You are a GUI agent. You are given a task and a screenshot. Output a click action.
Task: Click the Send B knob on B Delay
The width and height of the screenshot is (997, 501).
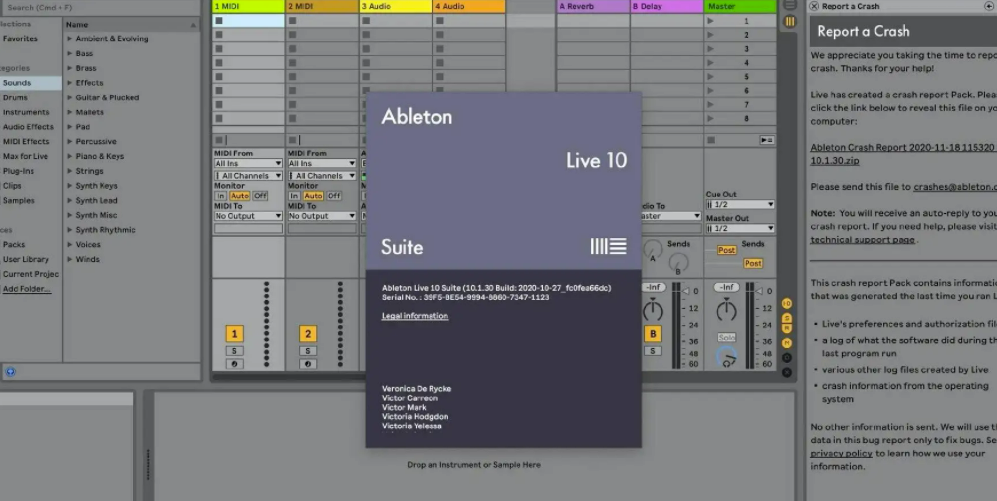[x=678, y=262]
